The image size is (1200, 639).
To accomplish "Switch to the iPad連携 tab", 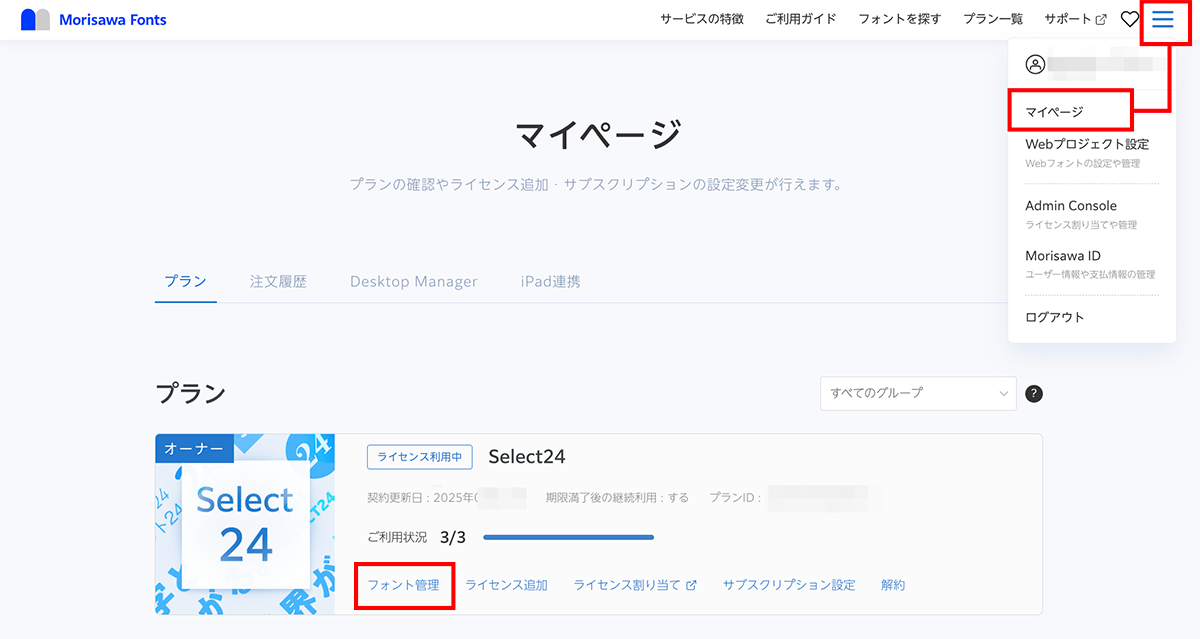I will (x=550, y=282).
